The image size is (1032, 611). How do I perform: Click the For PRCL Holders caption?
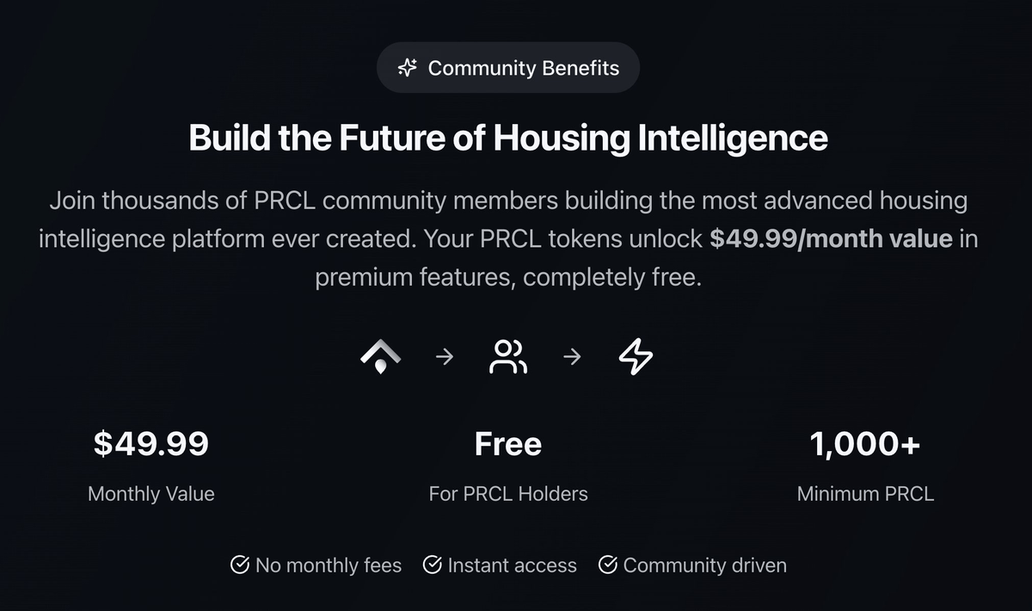click(x=508, y=494)
